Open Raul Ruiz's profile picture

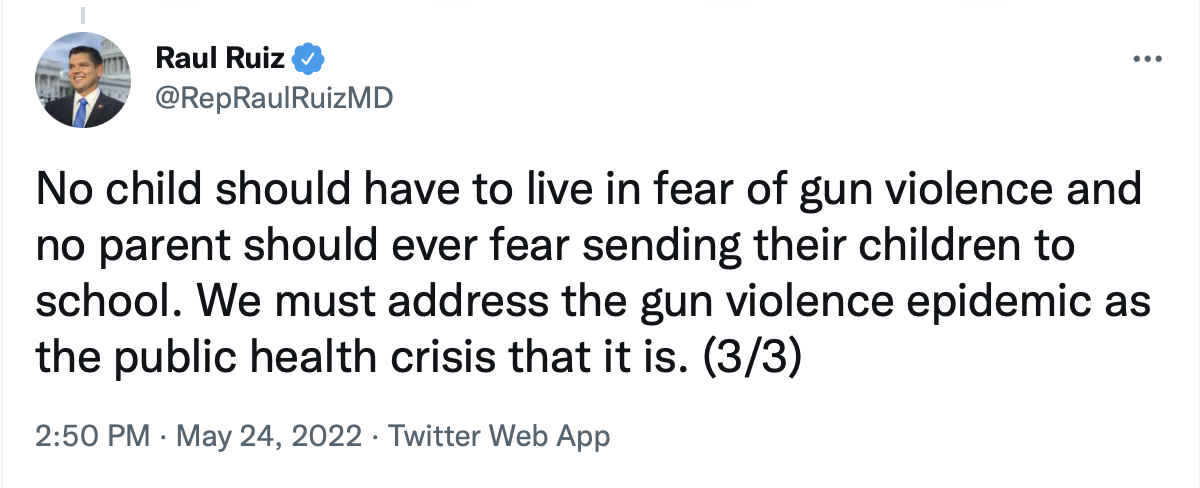coord(83,79)
